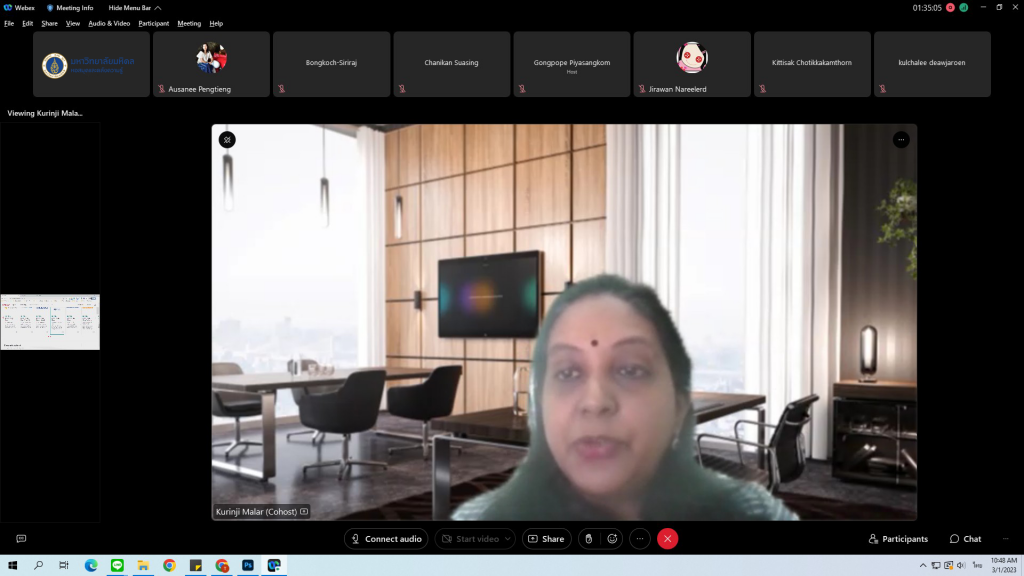The width and height of the screenshot is (1024, 576).
Task: Toggle the Start video camera button
Action: coord(469,539)
